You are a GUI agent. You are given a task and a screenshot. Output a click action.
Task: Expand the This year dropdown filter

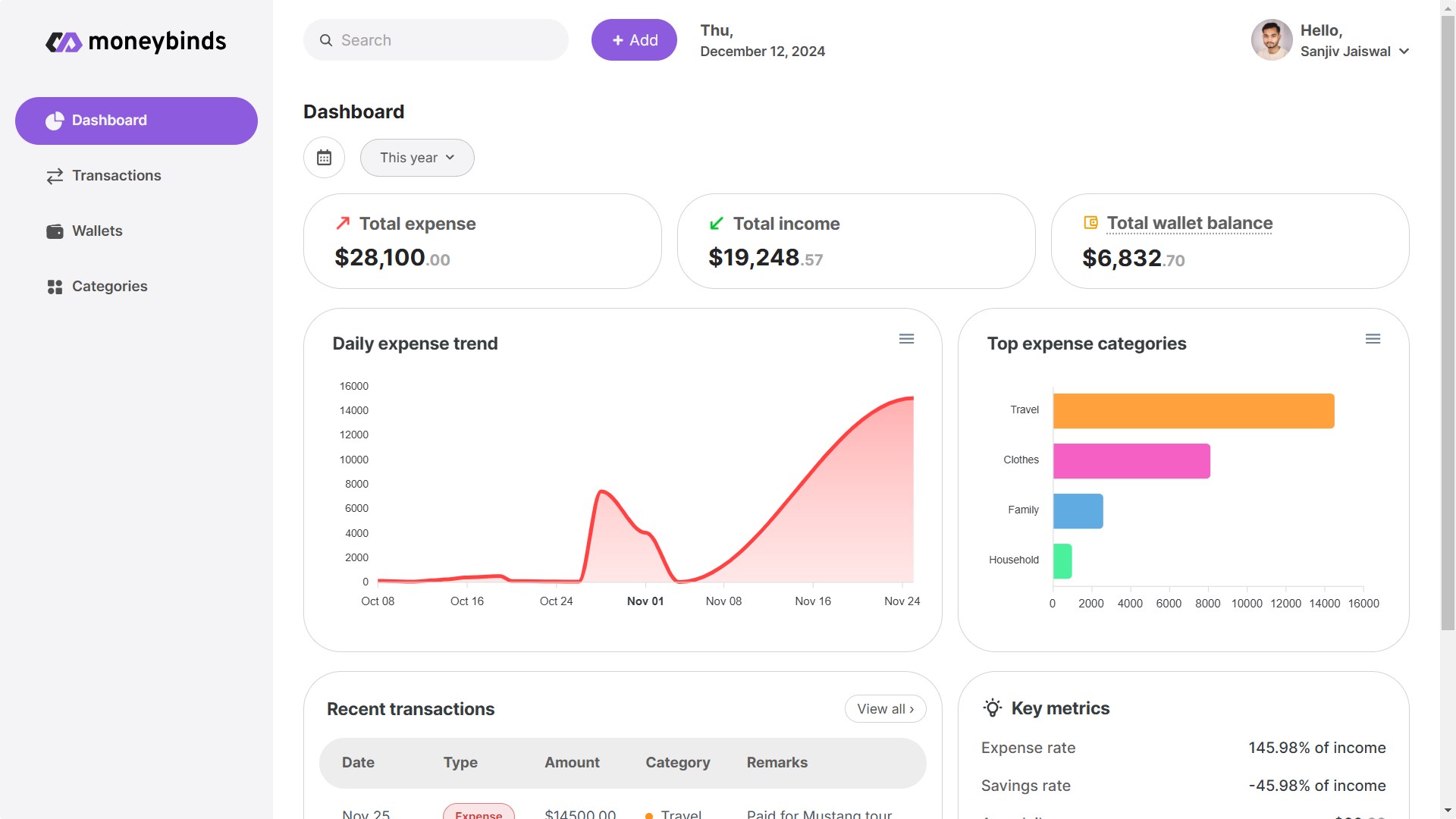point(416,157)
